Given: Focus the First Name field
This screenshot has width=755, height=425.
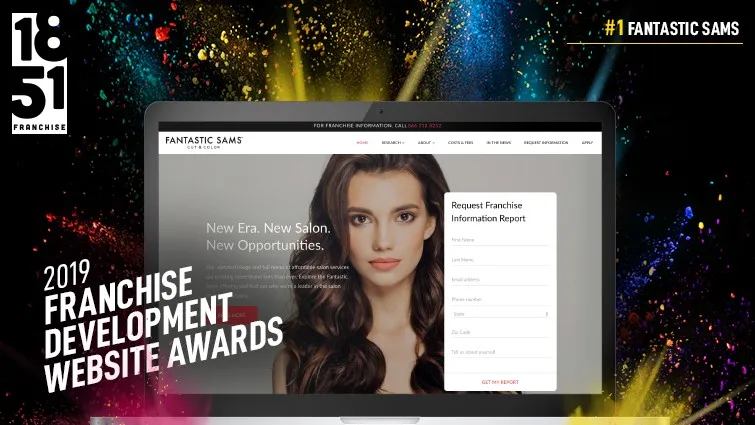Looking at the screenshot, I should pyautogui.click(x=500, y=240).
